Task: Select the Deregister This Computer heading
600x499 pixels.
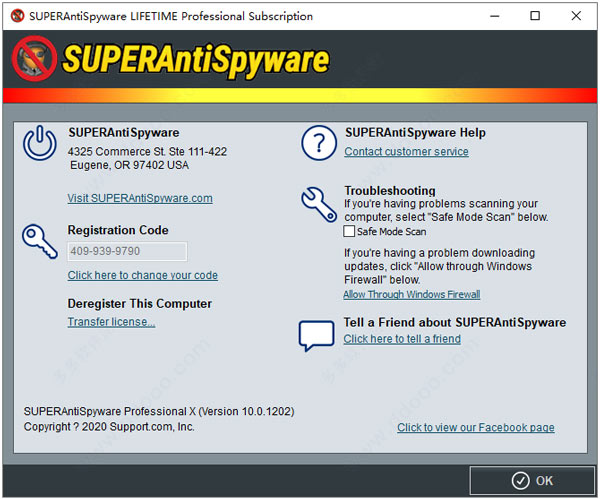Action: (x=140, y=304)
